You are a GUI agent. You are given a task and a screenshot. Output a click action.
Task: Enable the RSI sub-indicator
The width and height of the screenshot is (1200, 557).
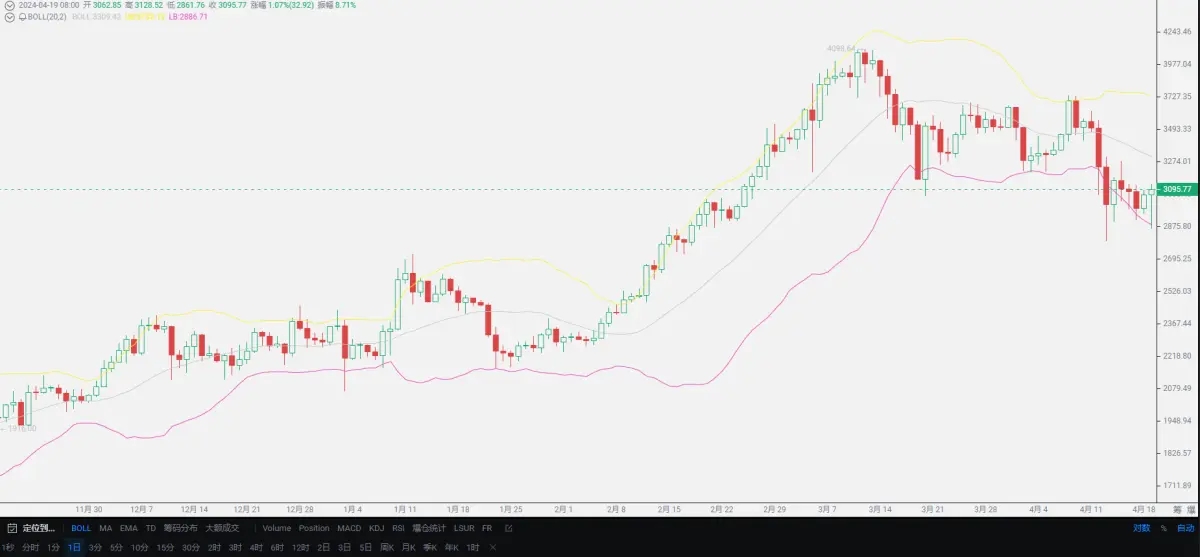398,528
